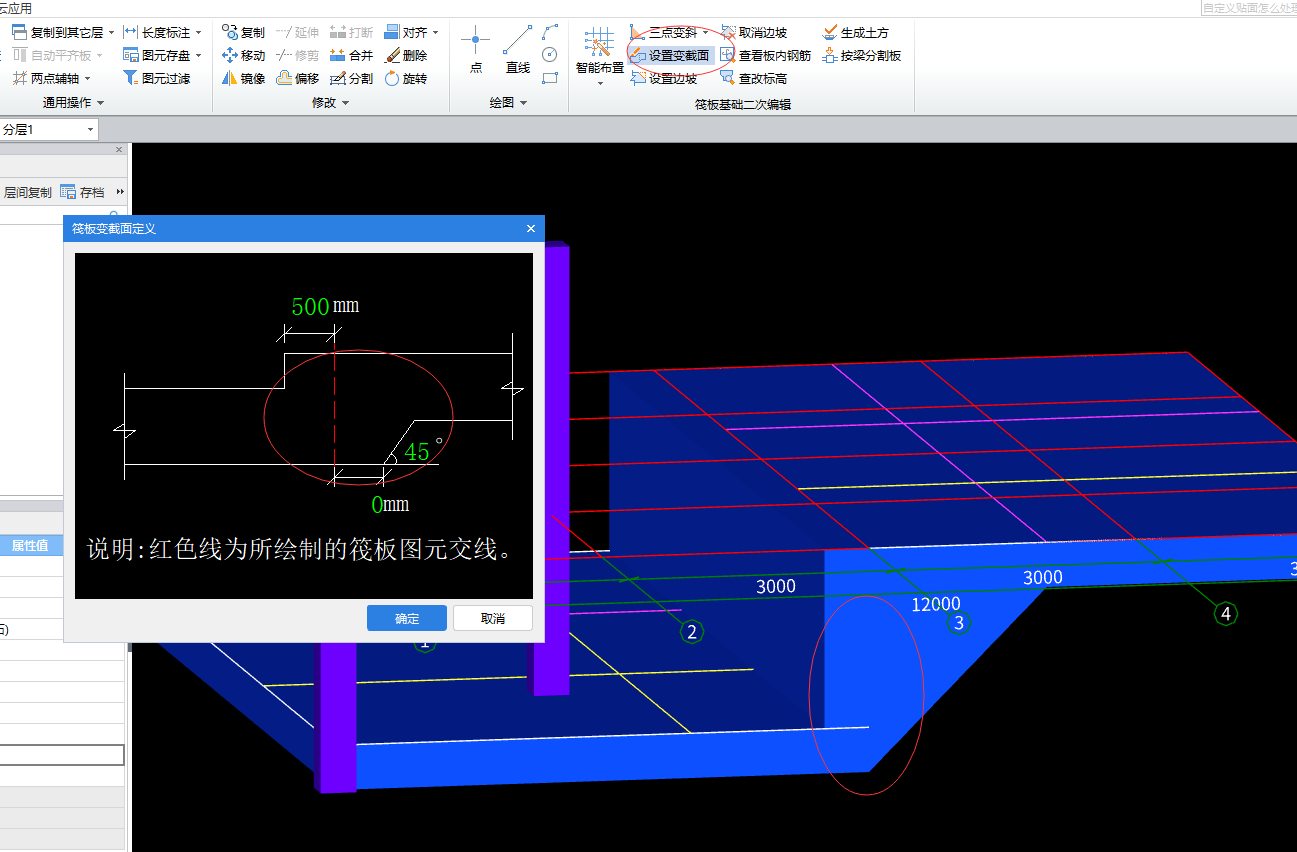The image size is (1297, 852).
Task: Click the 分割 split tool
Action: (351, 78)
